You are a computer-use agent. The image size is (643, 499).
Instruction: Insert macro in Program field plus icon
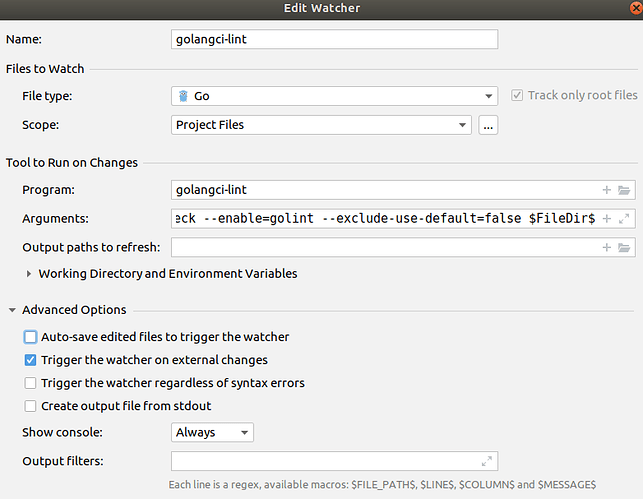click(607, 190)
